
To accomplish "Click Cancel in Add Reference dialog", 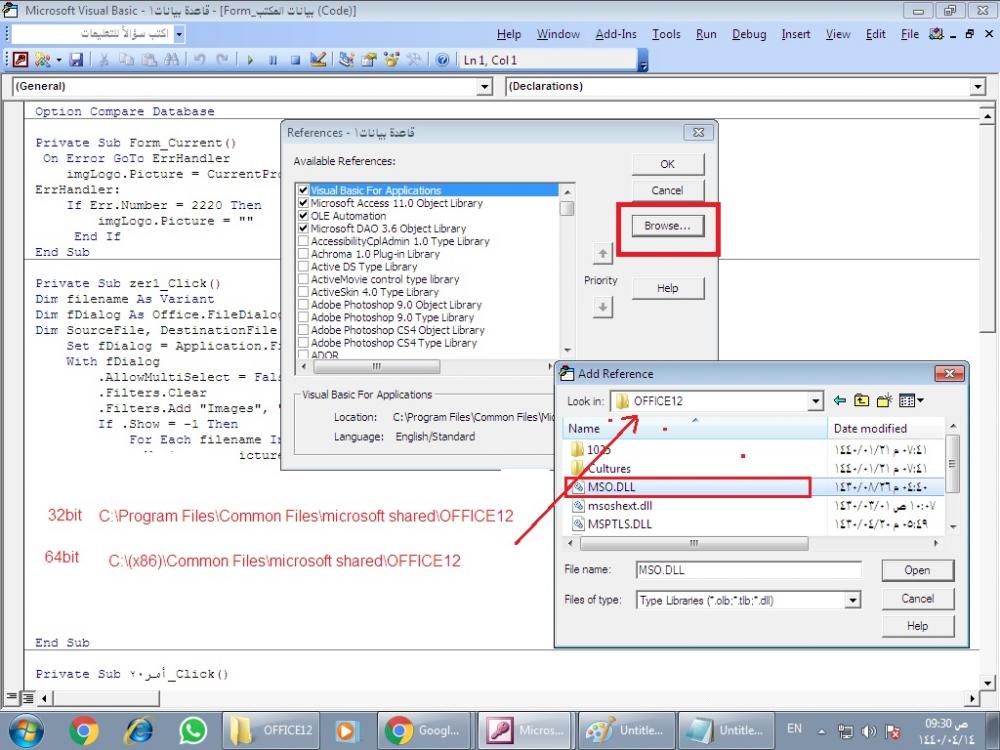I will click(x=917, y=598).
